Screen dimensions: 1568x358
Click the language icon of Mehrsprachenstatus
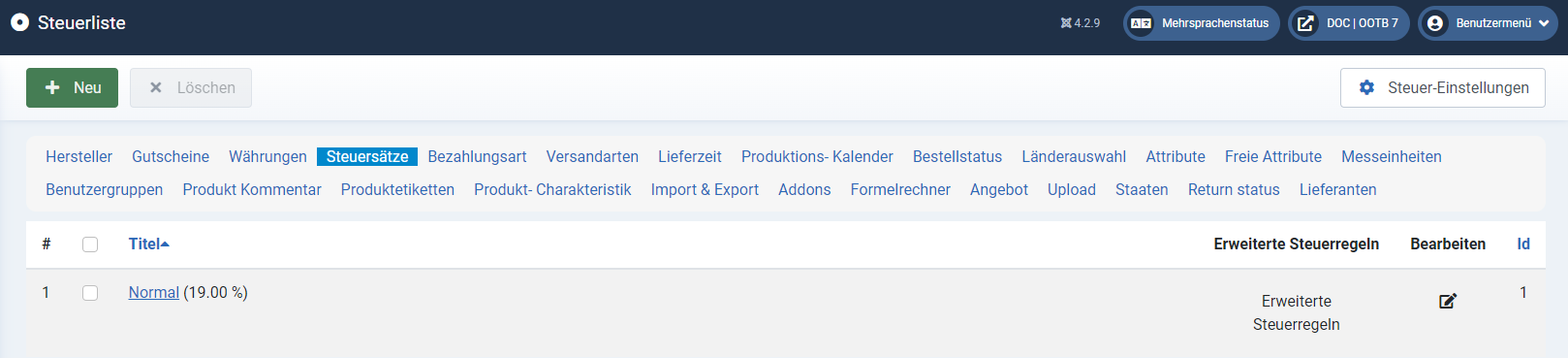pos(1142,23)
